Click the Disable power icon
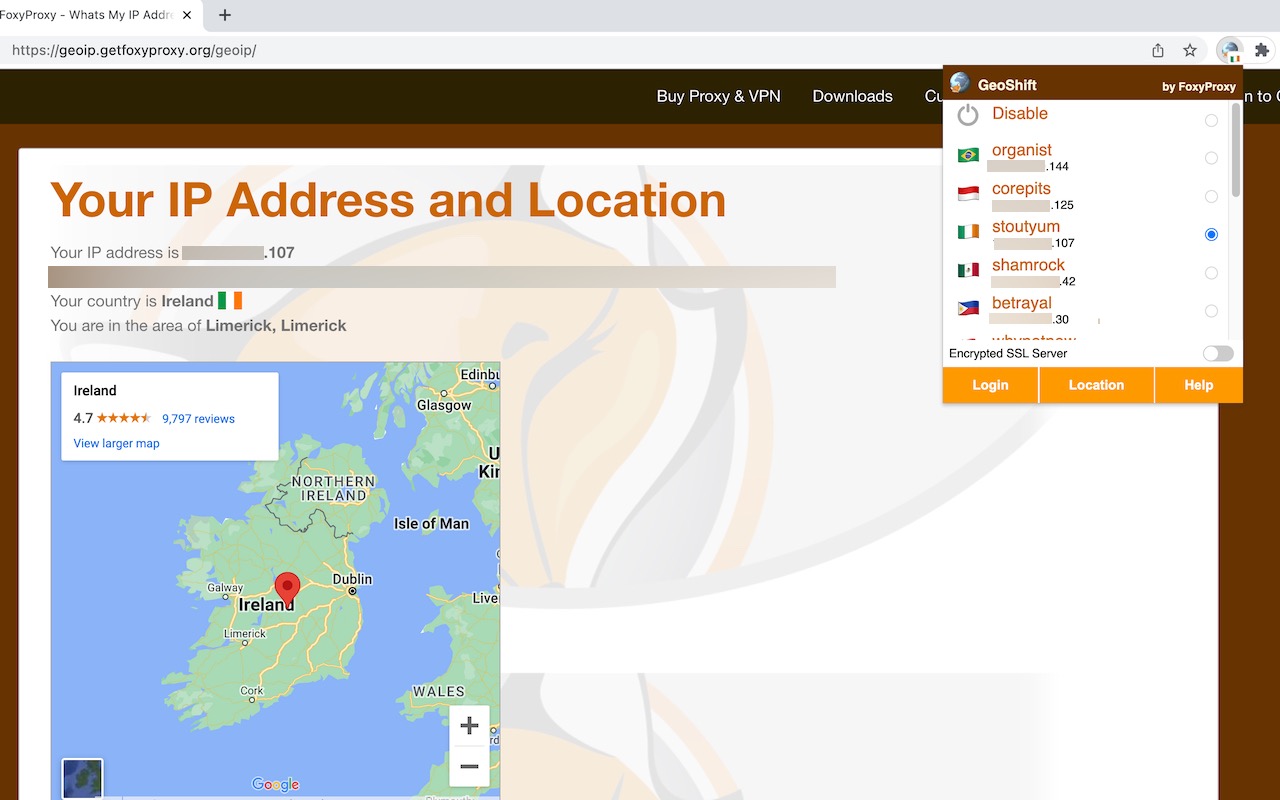 click(968, 115)
